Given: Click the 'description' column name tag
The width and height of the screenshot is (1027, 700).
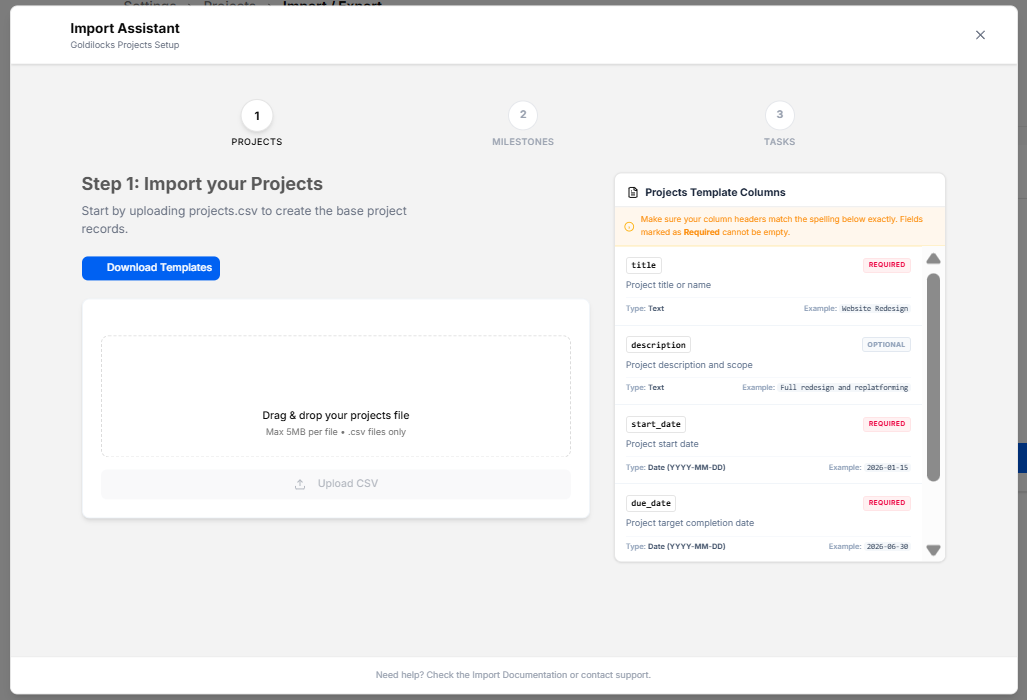Looking at the screenshot, I should [658, 345].
